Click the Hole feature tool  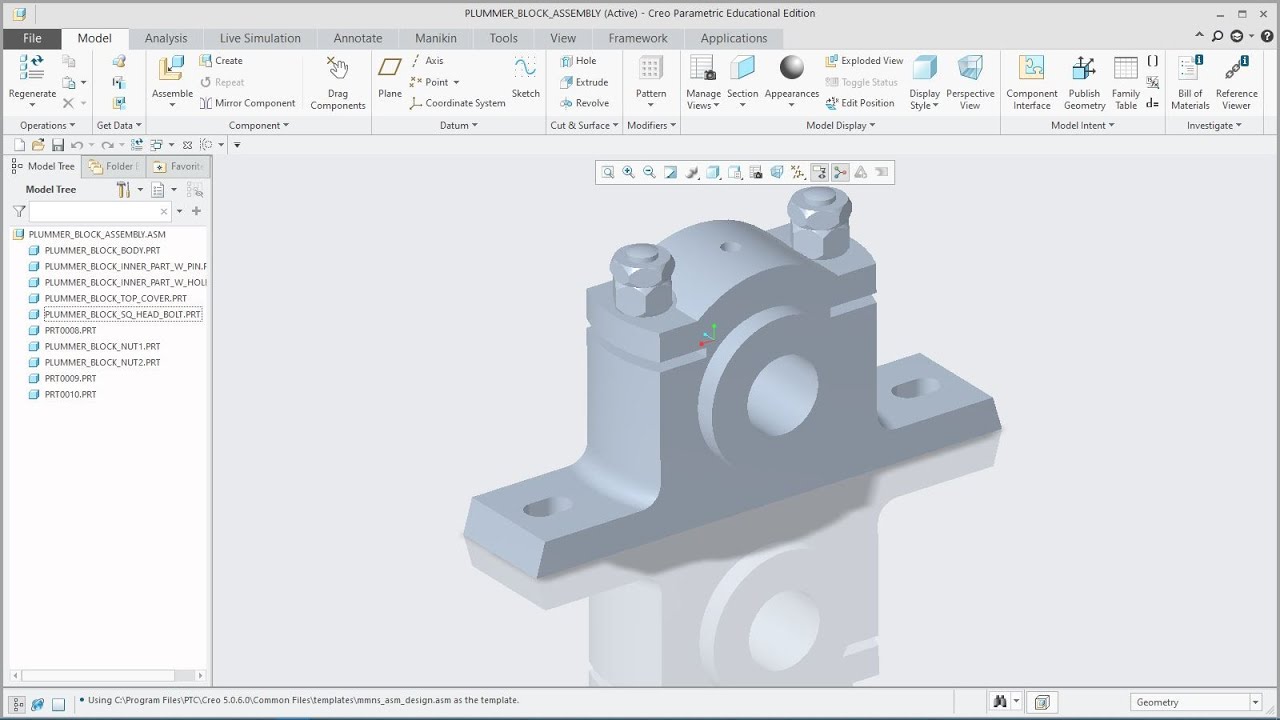coord(578,60)
